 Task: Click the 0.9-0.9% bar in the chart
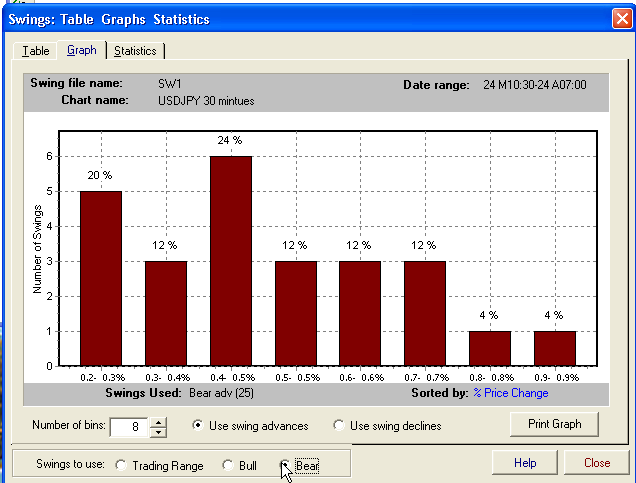click(x=554, y=347)
